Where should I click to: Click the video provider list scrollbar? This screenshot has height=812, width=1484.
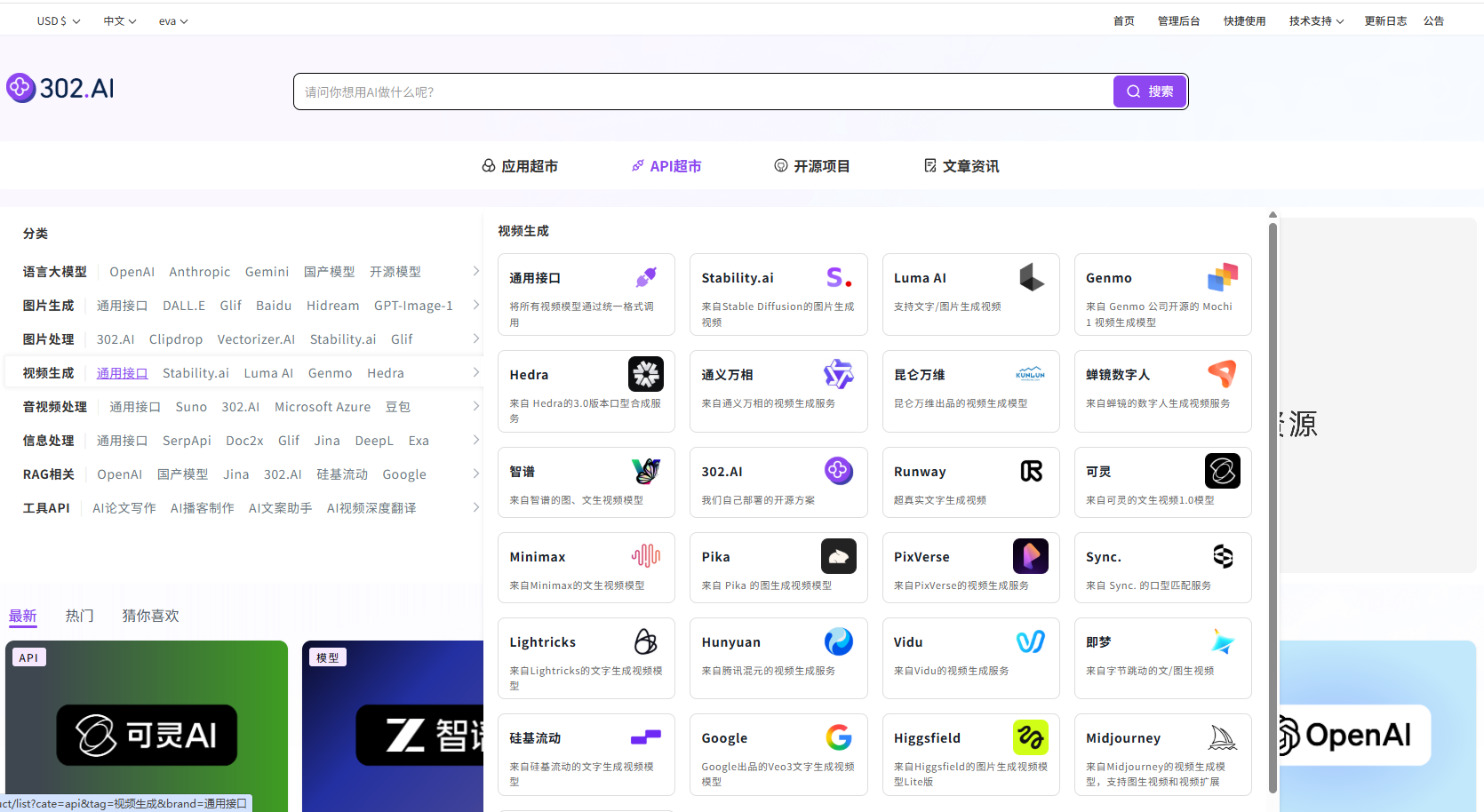tap(1273, 506)
